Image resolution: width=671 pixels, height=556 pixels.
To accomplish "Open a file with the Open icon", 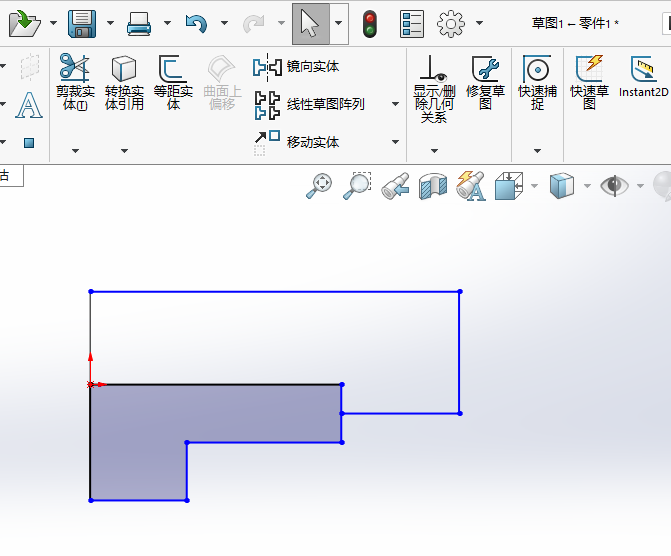I will [x=25, y=24].
